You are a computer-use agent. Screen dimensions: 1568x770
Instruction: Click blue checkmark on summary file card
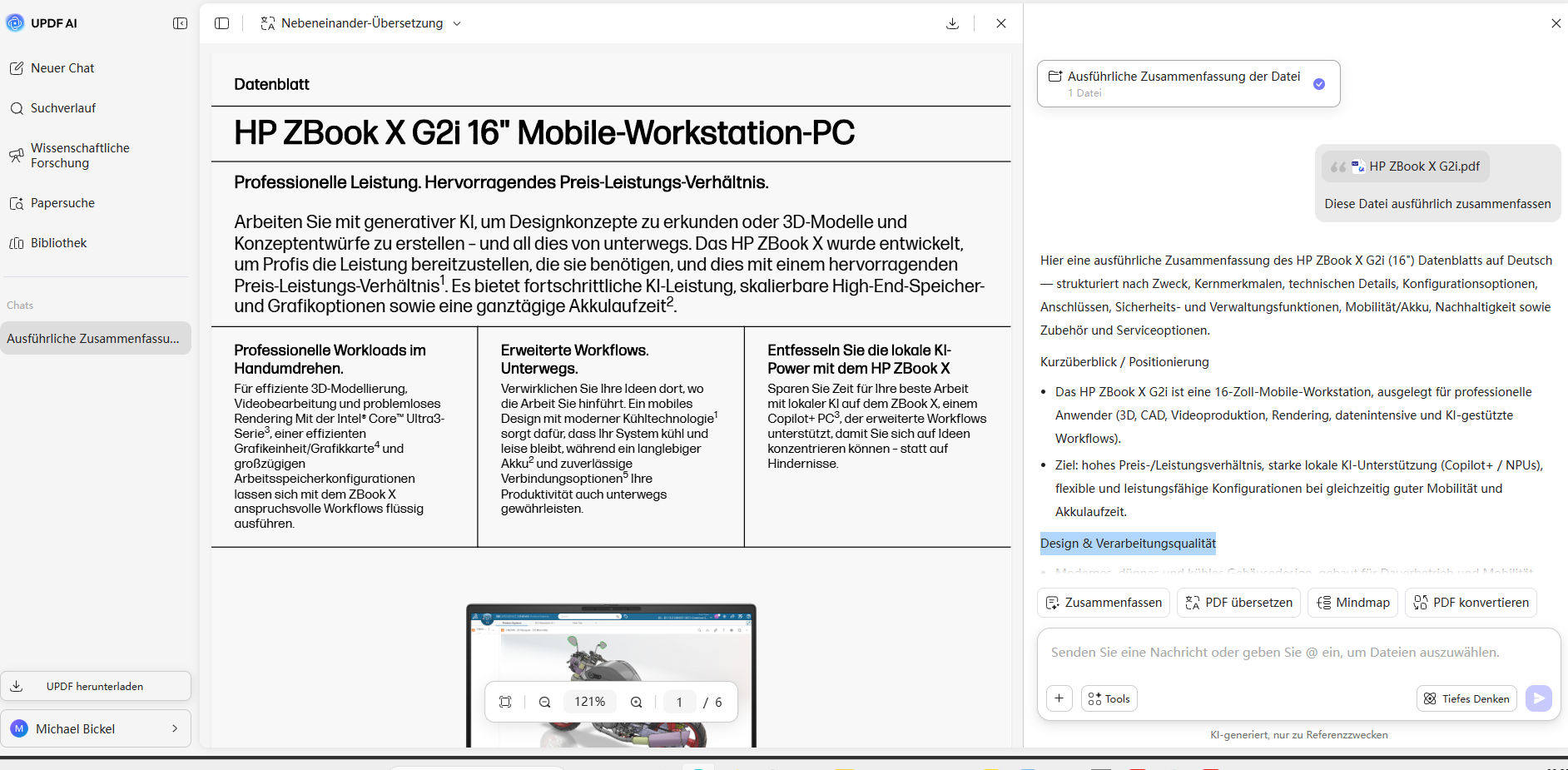coord(1319,84)
